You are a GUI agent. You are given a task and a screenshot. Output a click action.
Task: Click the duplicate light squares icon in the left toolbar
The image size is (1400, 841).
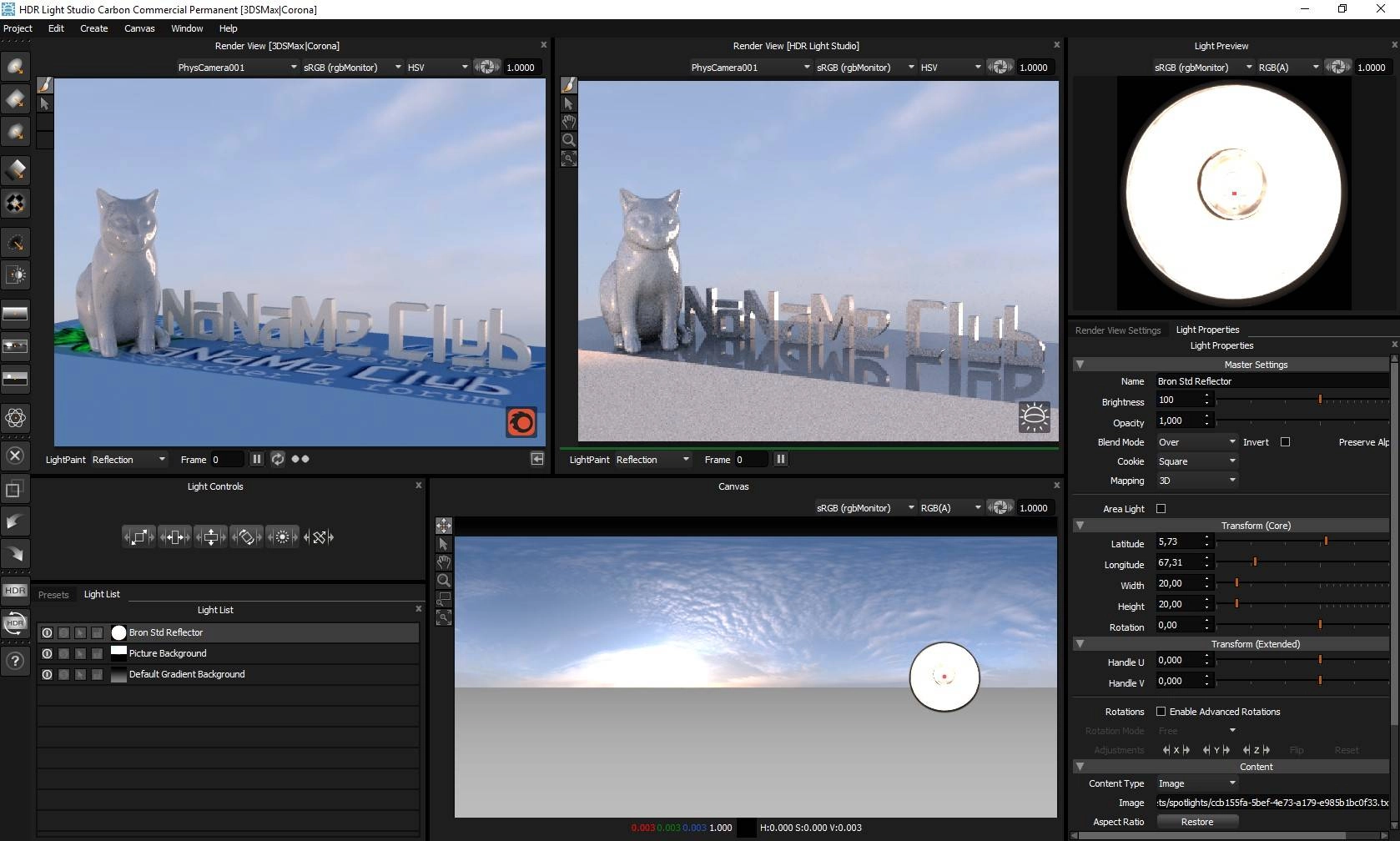15,490
